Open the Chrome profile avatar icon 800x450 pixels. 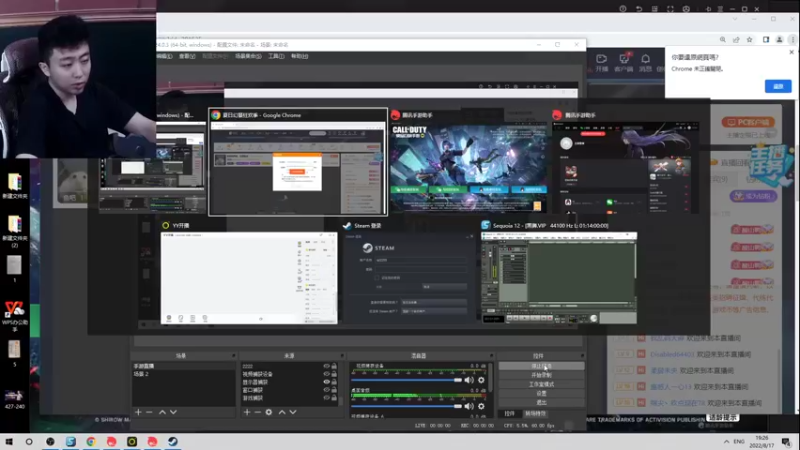pyautogui.click(x=779, y=39)
